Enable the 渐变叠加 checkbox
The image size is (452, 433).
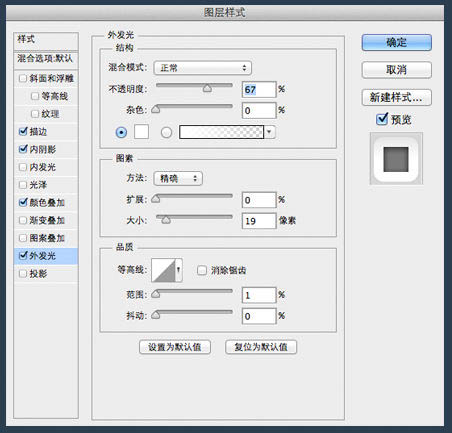point(23,220)
